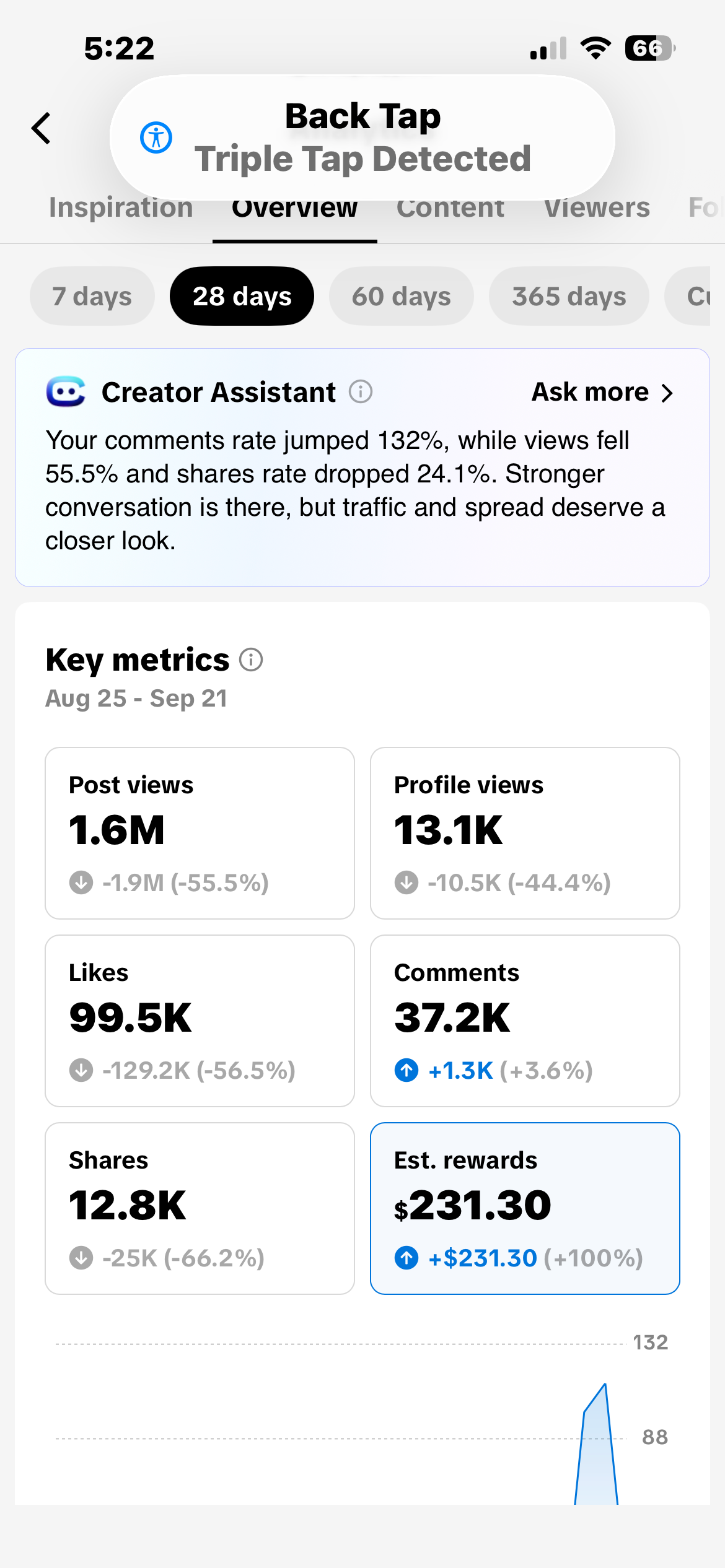Viewport: 725px width, 1568px height.
Task: Tap the Wi-Fi status icon
Action: point(595,48)
